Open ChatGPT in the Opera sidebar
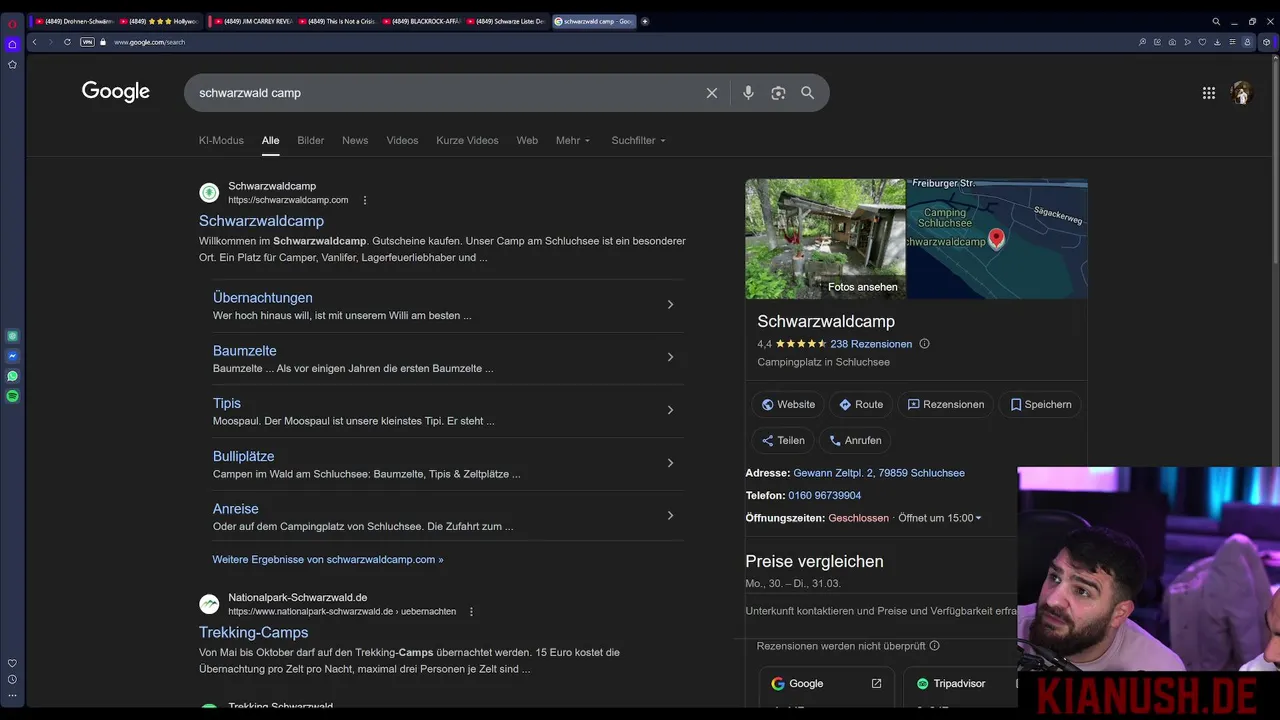1280x720 pixels. [x=12, y=336]
